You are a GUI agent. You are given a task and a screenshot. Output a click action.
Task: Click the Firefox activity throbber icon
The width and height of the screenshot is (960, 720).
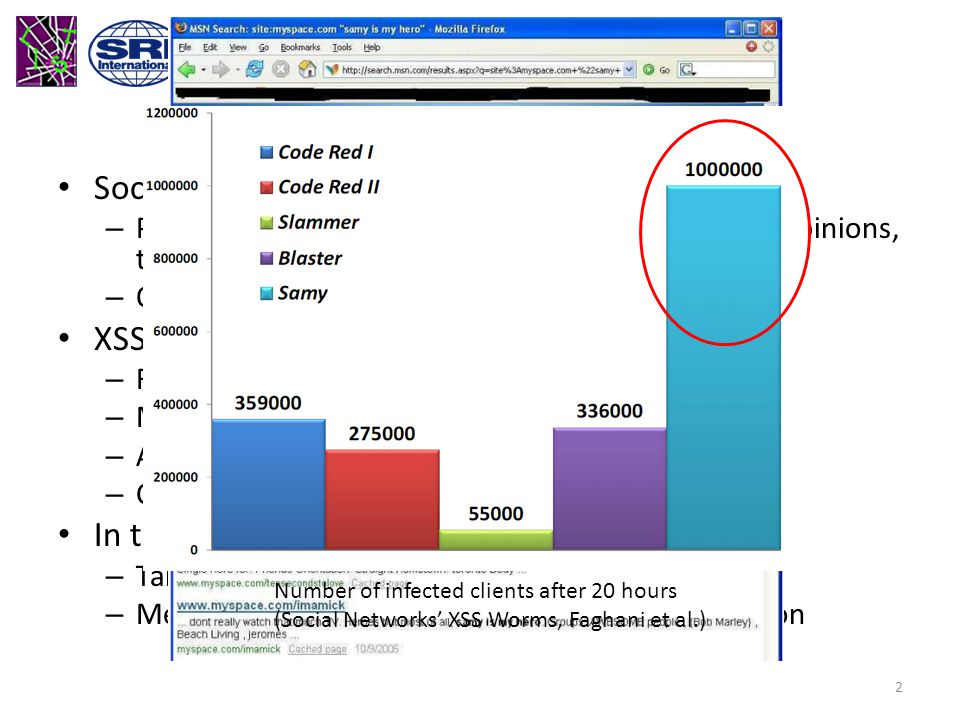click(x=768, y=47)
